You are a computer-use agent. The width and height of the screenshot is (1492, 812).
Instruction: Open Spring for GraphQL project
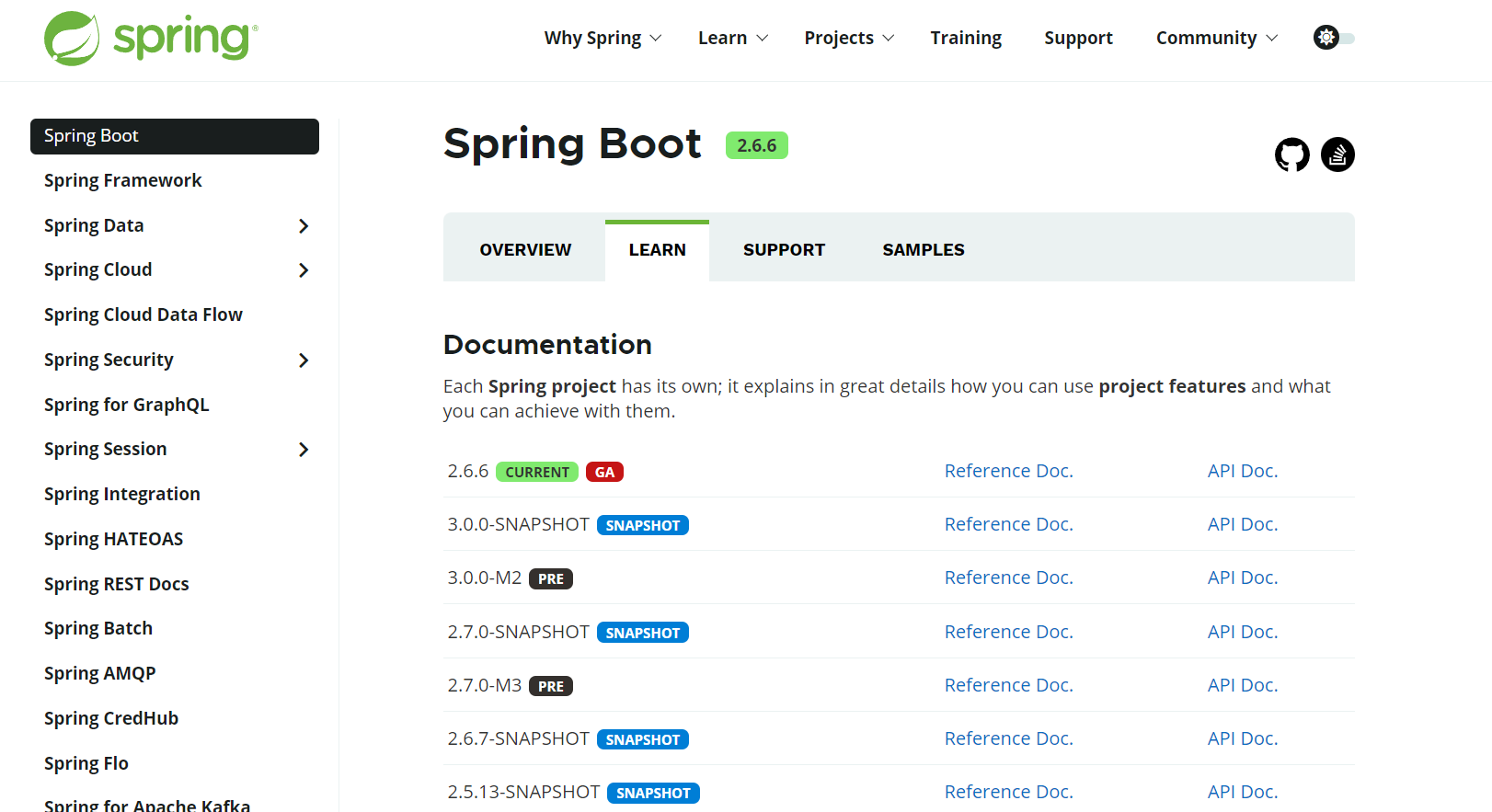tap(127, 406)
